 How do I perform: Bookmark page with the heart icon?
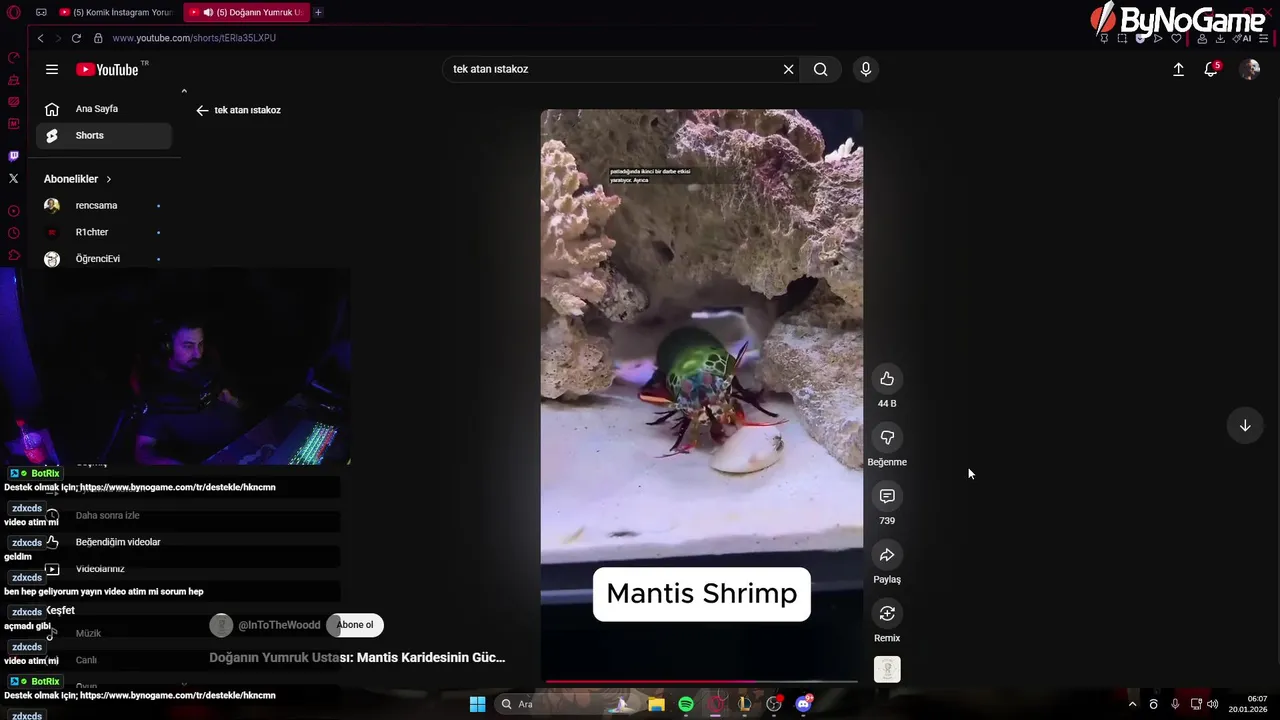coord(1176,38)
